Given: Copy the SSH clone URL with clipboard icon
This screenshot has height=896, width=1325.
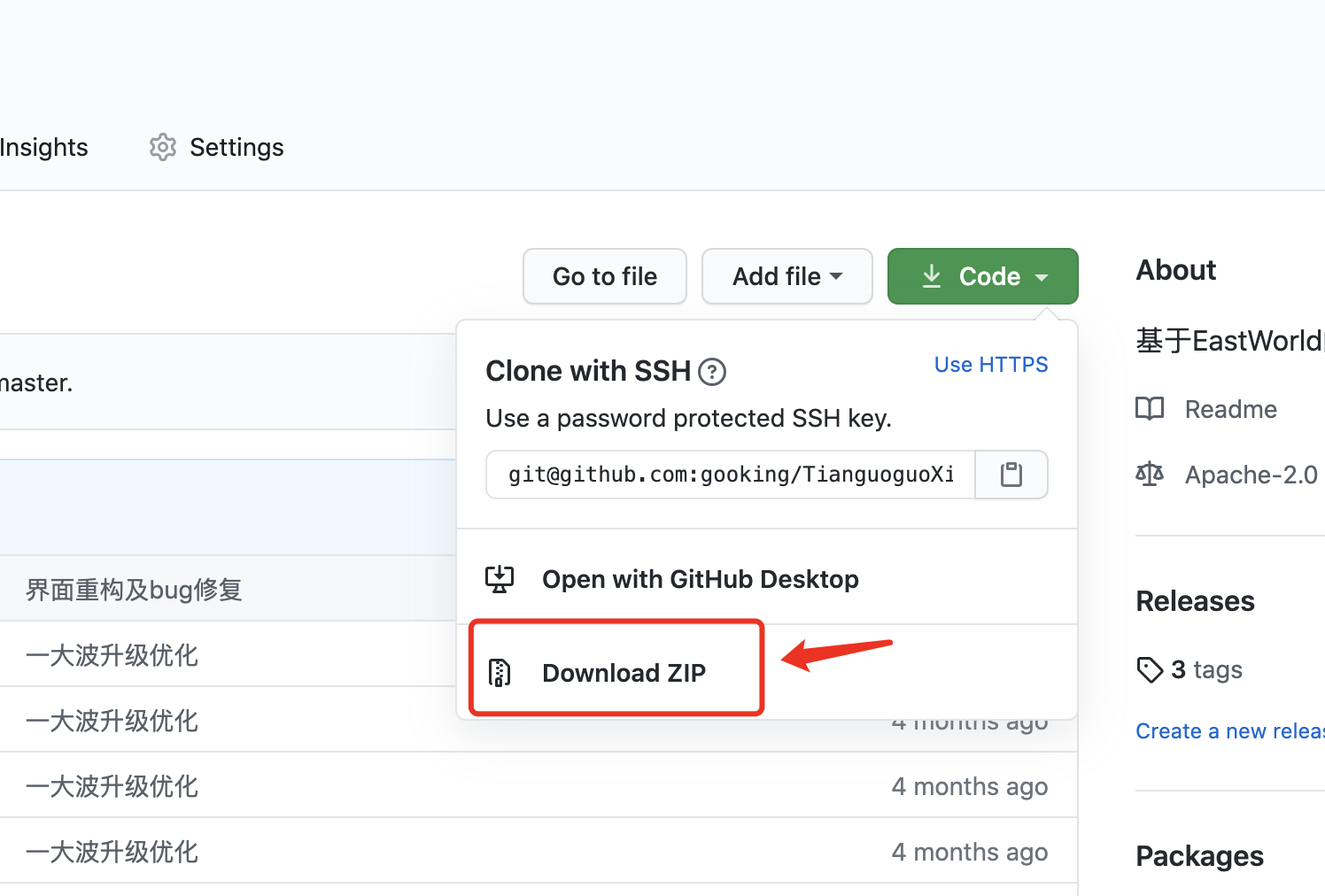Looking at the screenshot, I should tap(1011, 475).
